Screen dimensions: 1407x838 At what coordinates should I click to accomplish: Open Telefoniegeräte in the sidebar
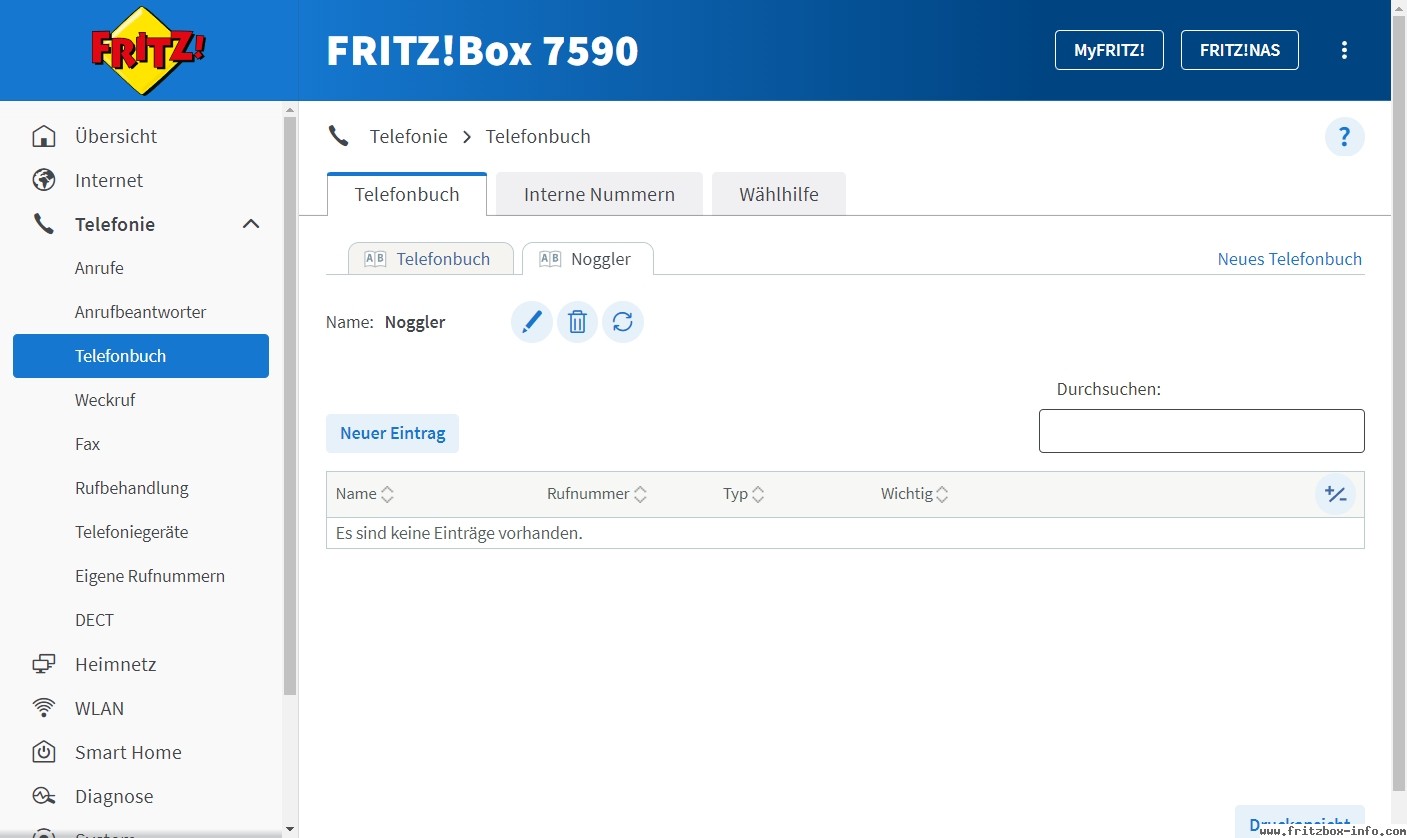[x=132, y=532]
